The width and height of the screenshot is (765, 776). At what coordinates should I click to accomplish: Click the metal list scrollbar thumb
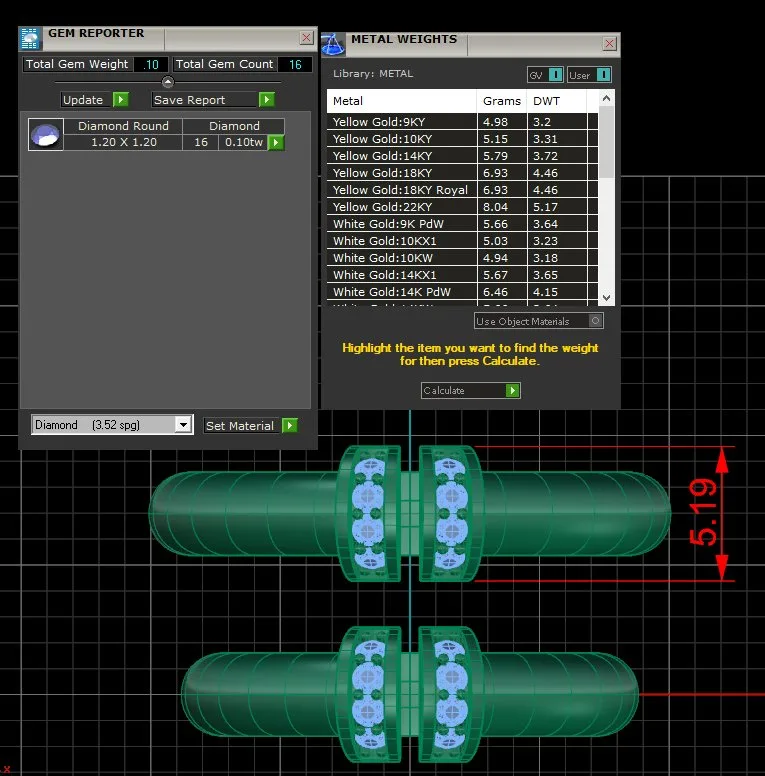pyautogui.click(x=607, y=143)
